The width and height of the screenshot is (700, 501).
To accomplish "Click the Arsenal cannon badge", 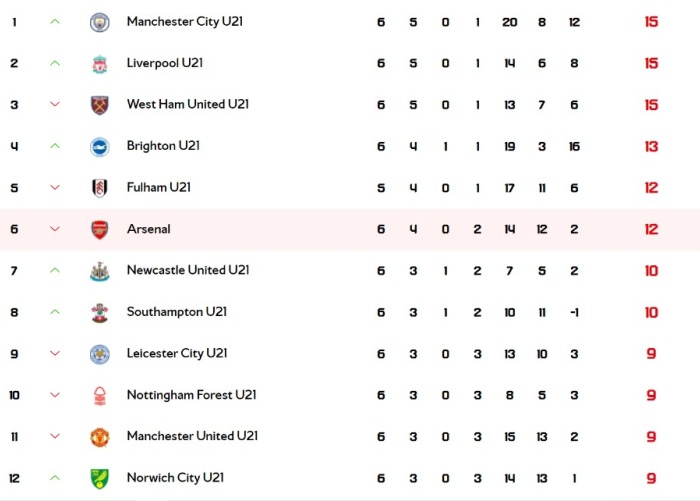I will (100, 230).
